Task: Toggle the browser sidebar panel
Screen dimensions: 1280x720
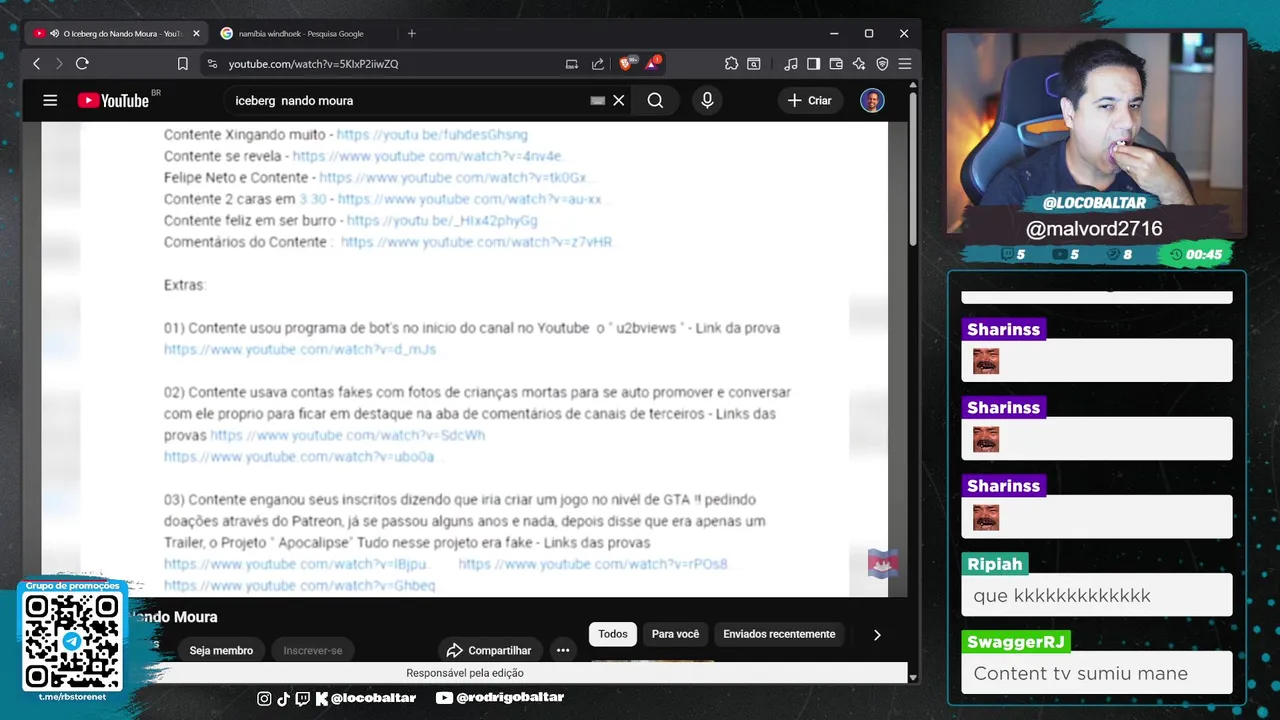Action: coord(813,64)
